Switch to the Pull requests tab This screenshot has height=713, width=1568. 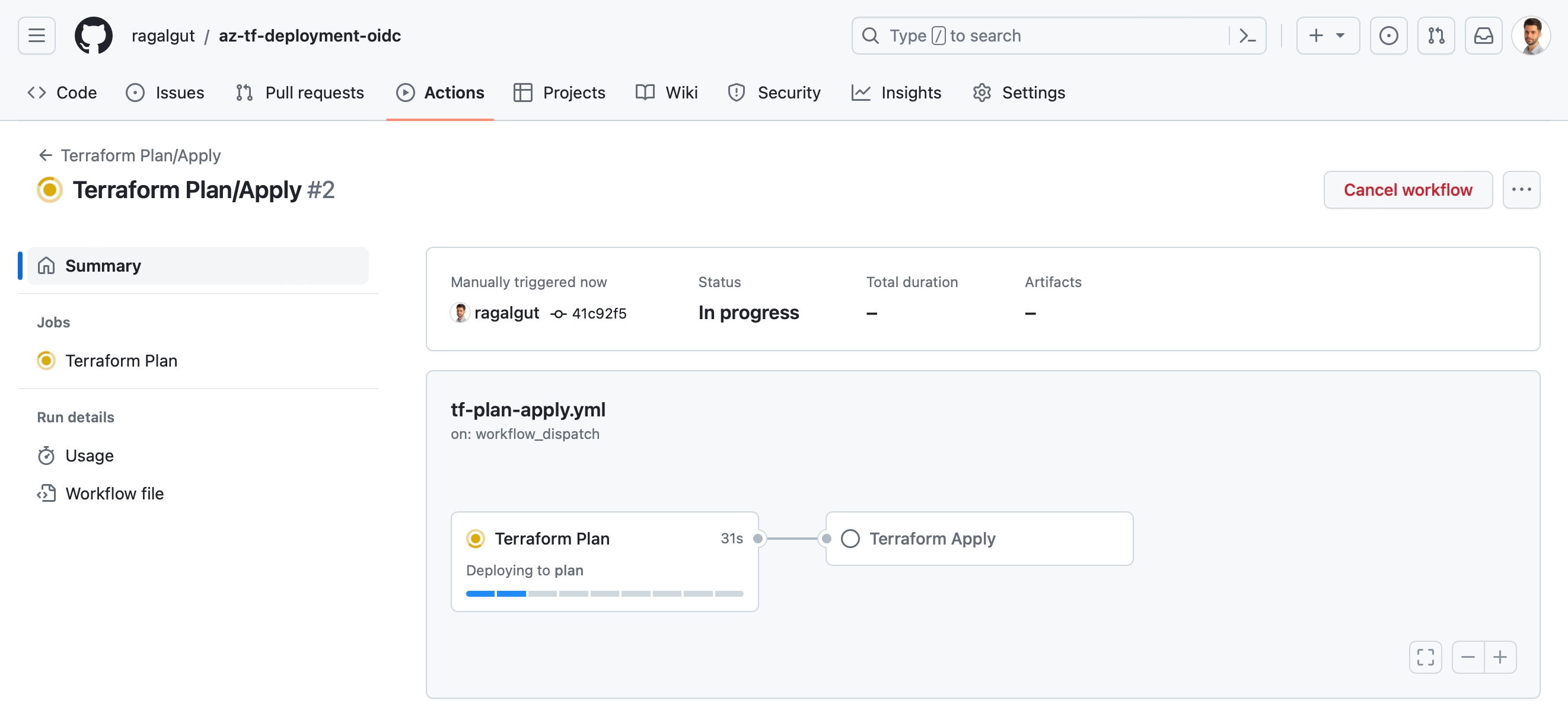299,93
